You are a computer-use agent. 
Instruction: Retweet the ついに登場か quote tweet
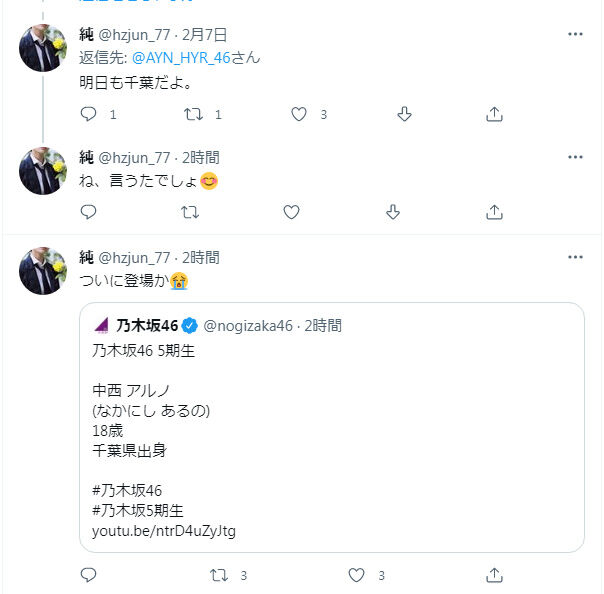pos(219,575)
